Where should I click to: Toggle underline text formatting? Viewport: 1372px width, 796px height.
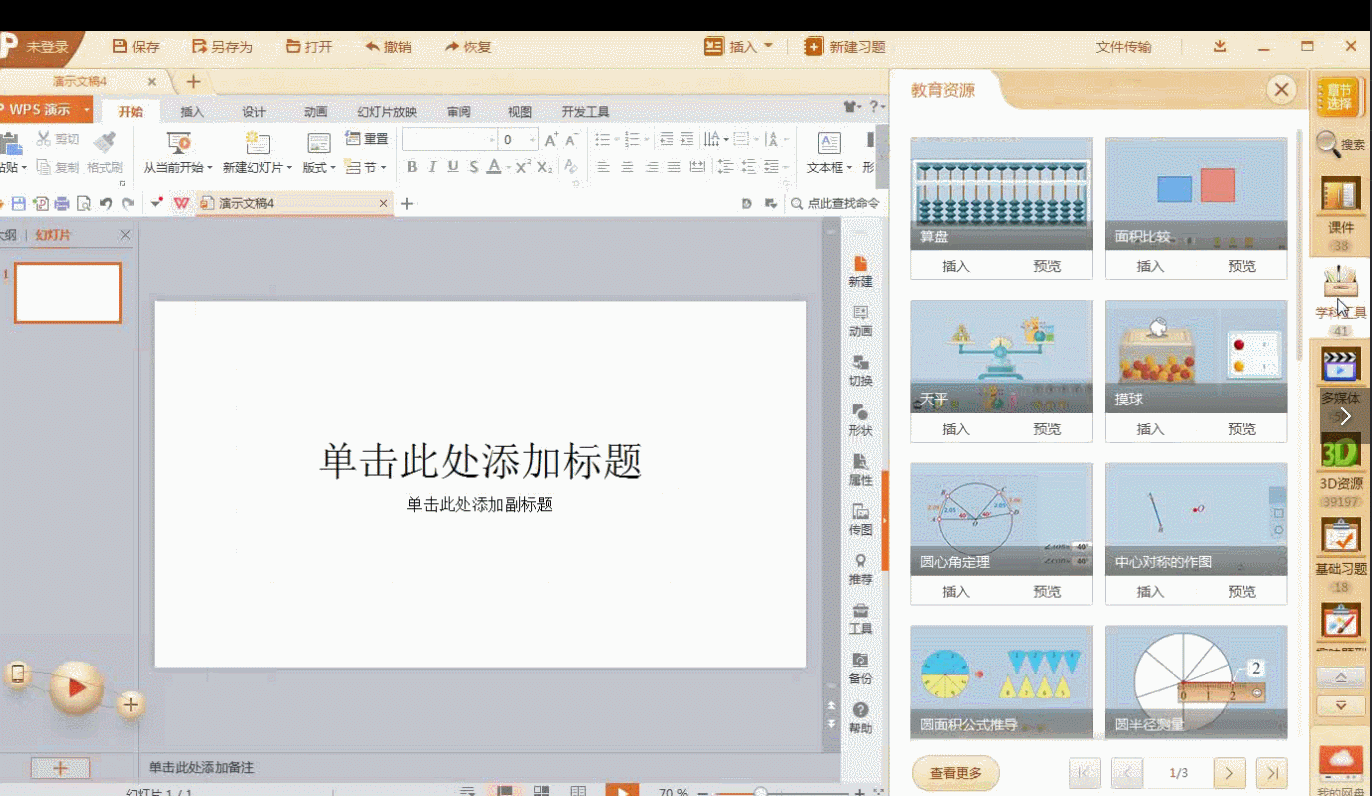pyautogui.click(x=452, y=167)
